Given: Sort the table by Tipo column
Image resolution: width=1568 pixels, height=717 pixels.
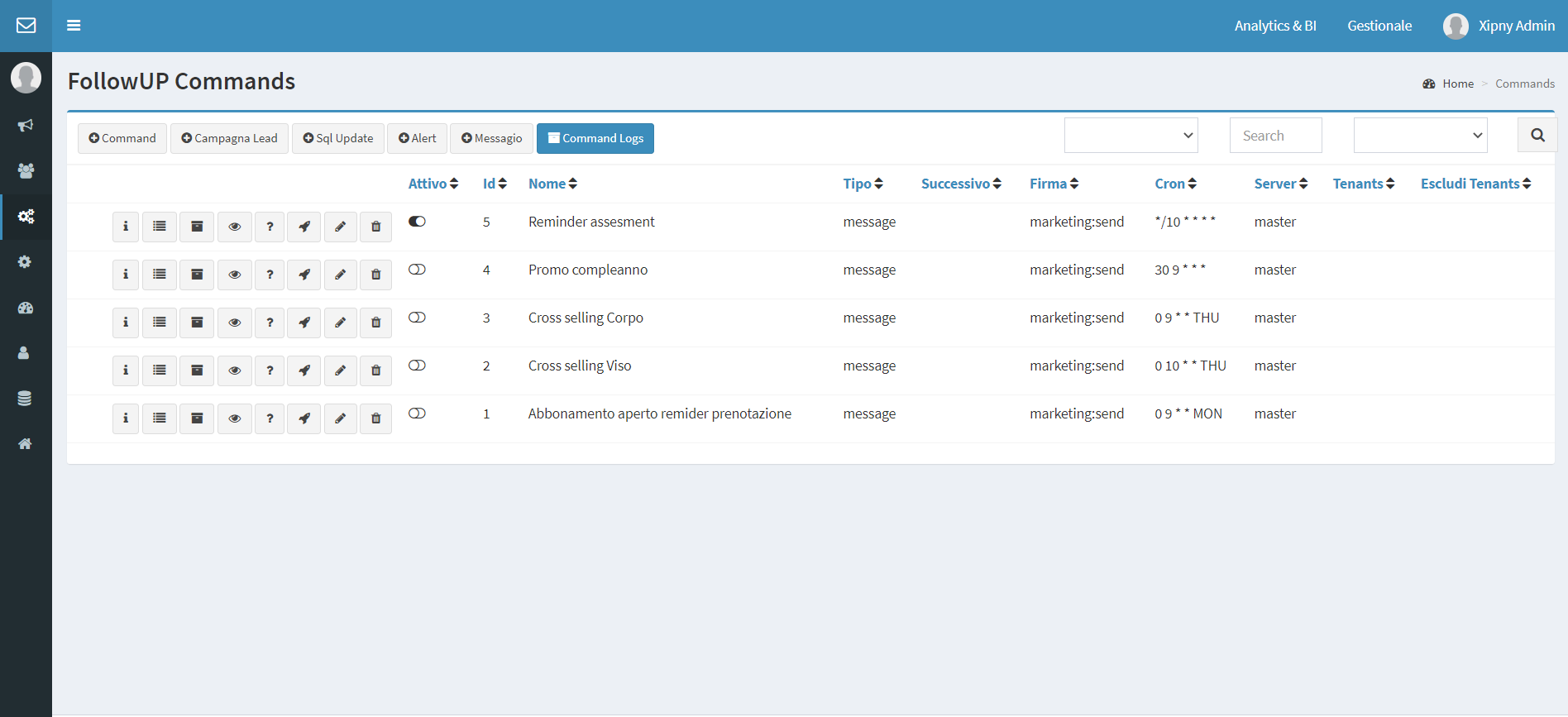Looking at the screenshot, I should pyautogui.click(x=863, y=184).
